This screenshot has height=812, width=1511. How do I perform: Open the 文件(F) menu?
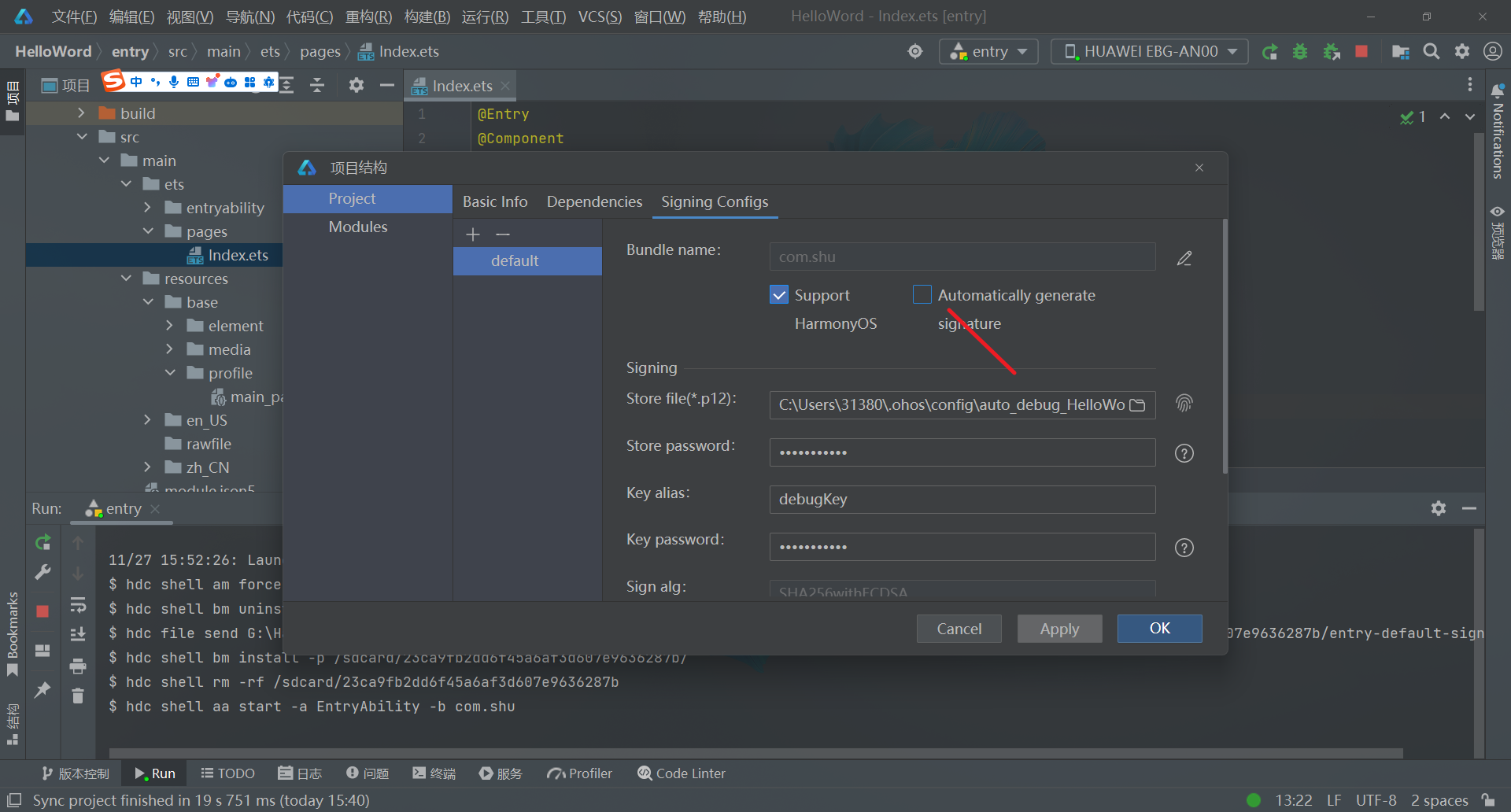[74, 17]
